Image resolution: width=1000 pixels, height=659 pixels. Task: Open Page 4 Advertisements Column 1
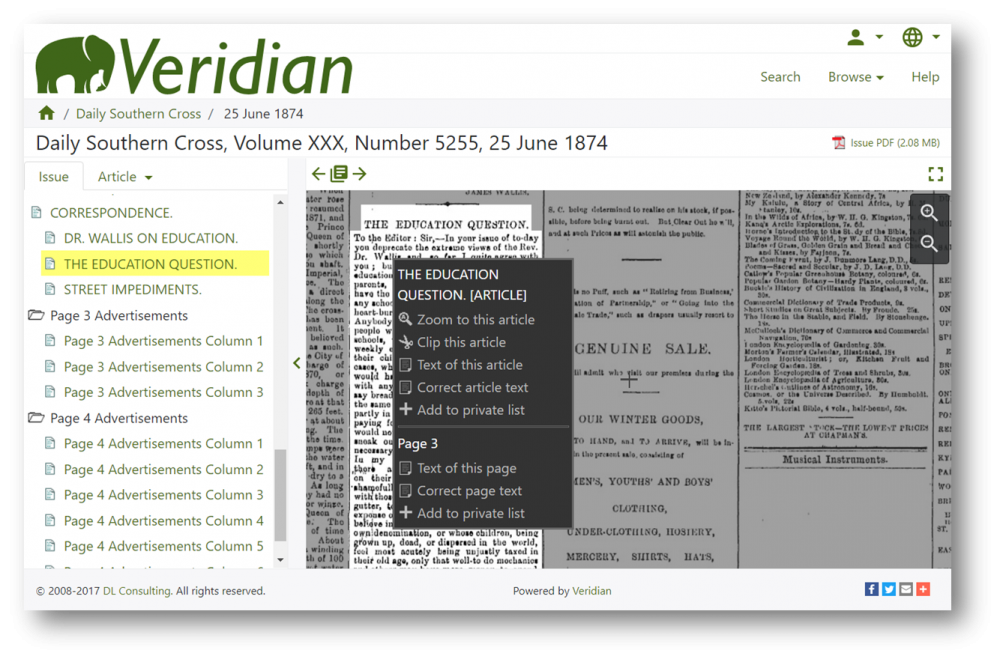click(x=163, y=443)
